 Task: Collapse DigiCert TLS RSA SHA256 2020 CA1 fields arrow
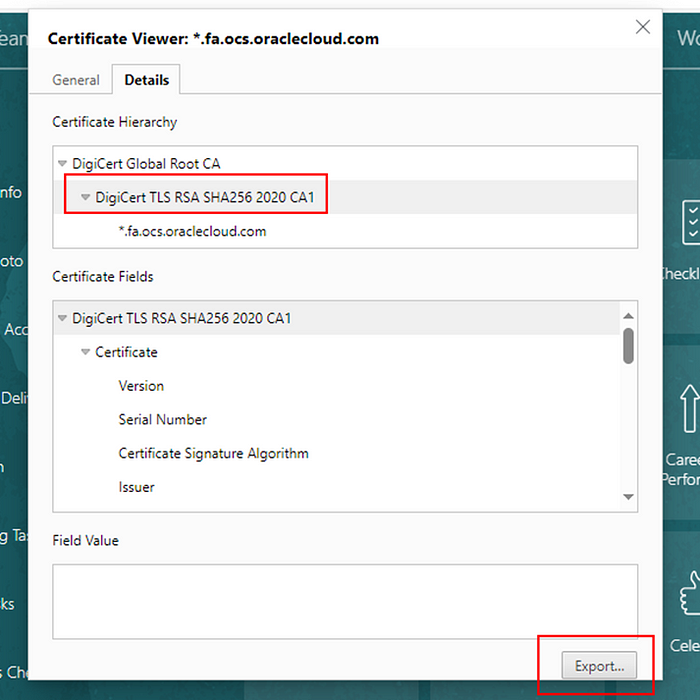click(x=62, y=318)
